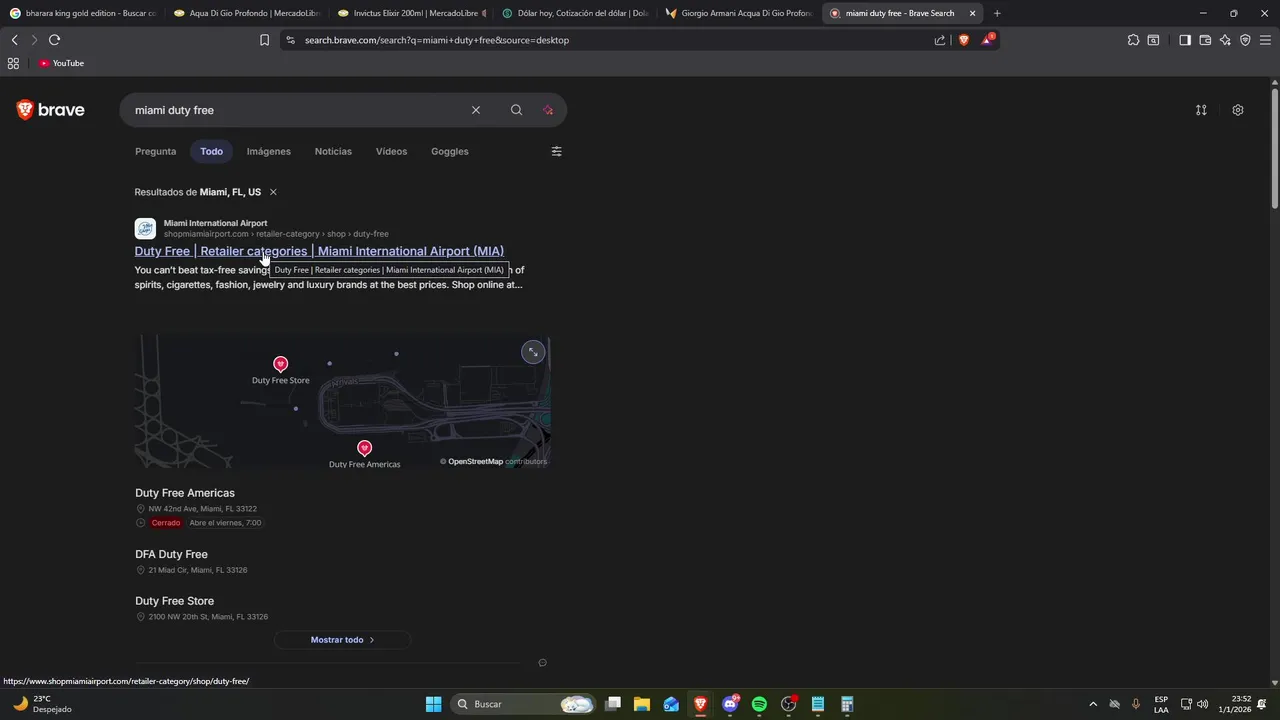
Task: Open the share page icon in address bar
Action: [940, 40]
